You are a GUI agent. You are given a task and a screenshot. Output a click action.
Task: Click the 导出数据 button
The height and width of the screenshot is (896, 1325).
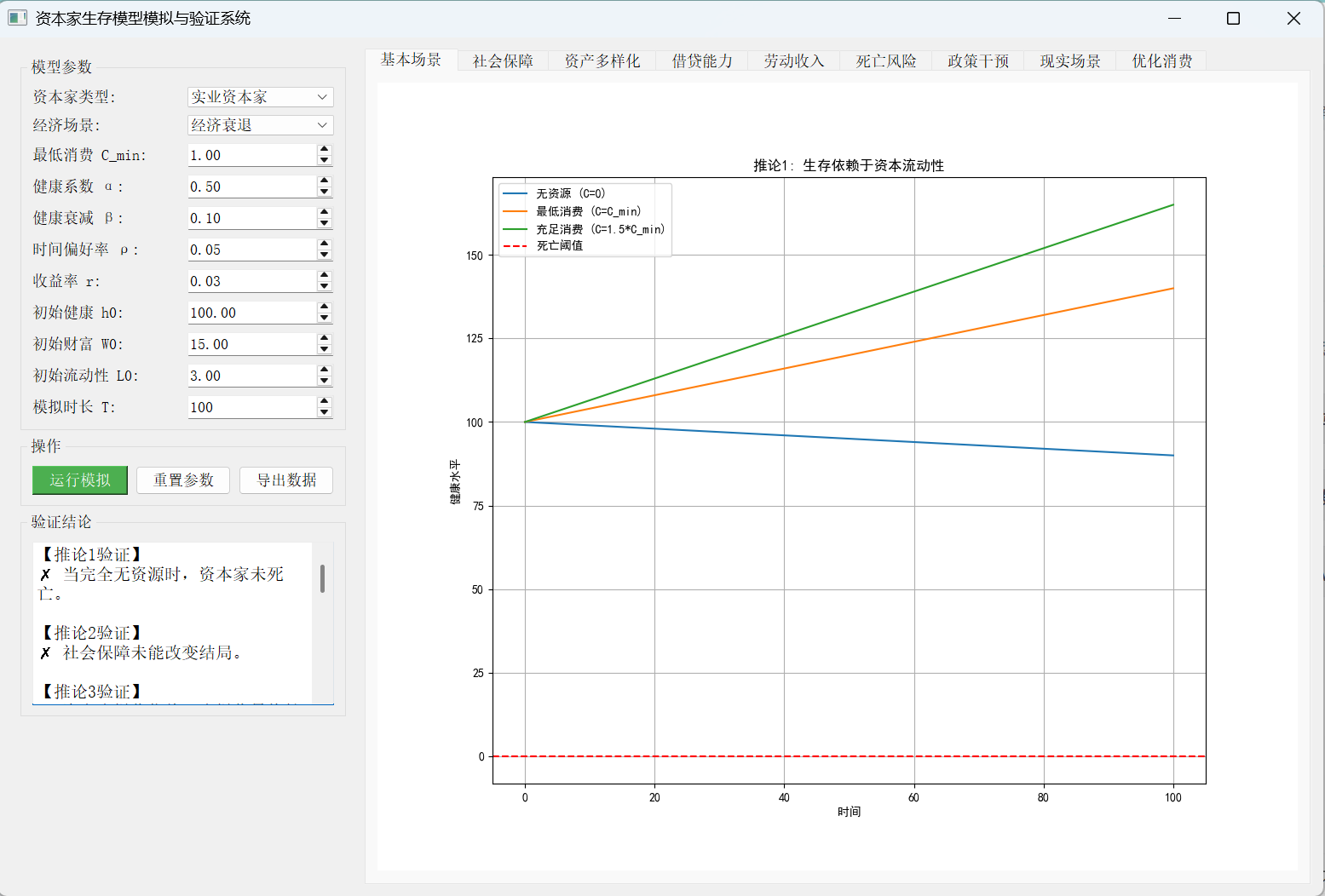[286, 480]
